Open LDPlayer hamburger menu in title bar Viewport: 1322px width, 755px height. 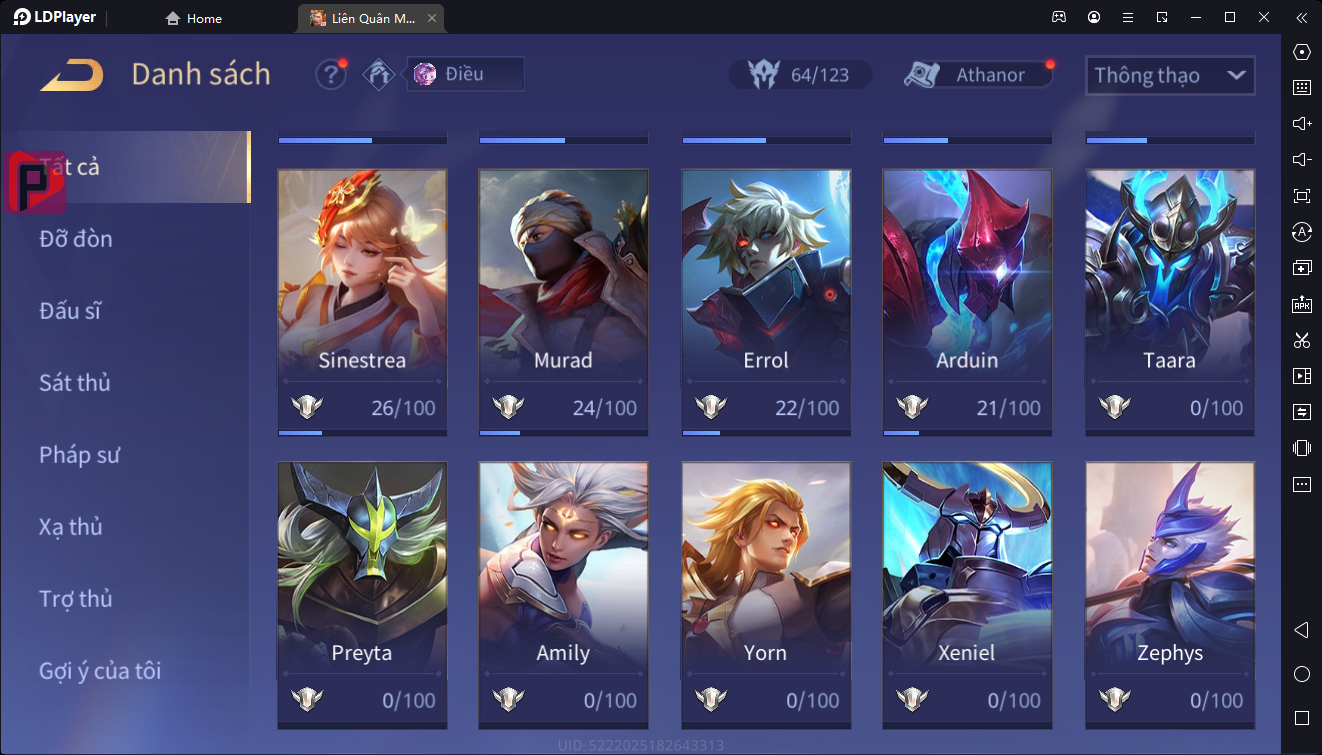(1127, 17)
